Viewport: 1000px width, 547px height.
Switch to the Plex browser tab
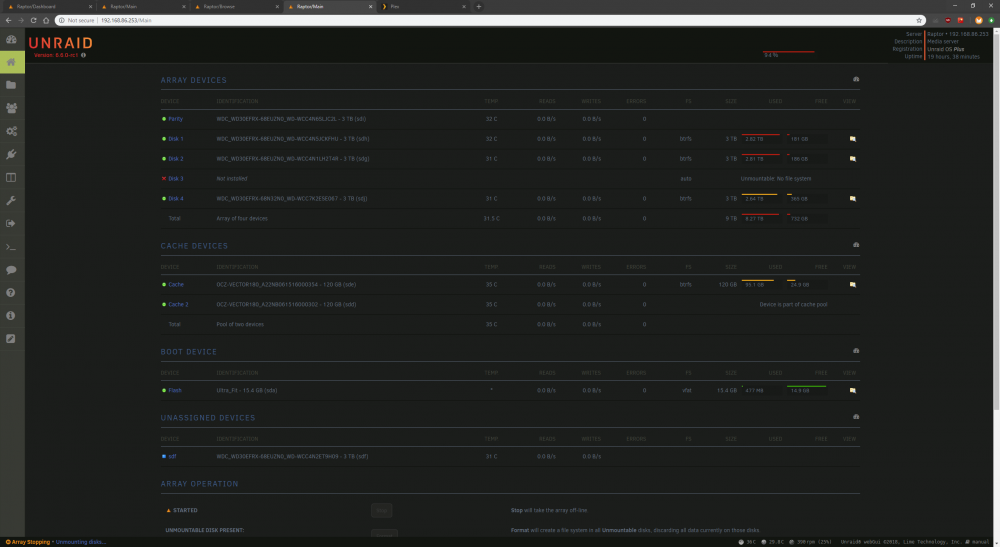(424, 6)
